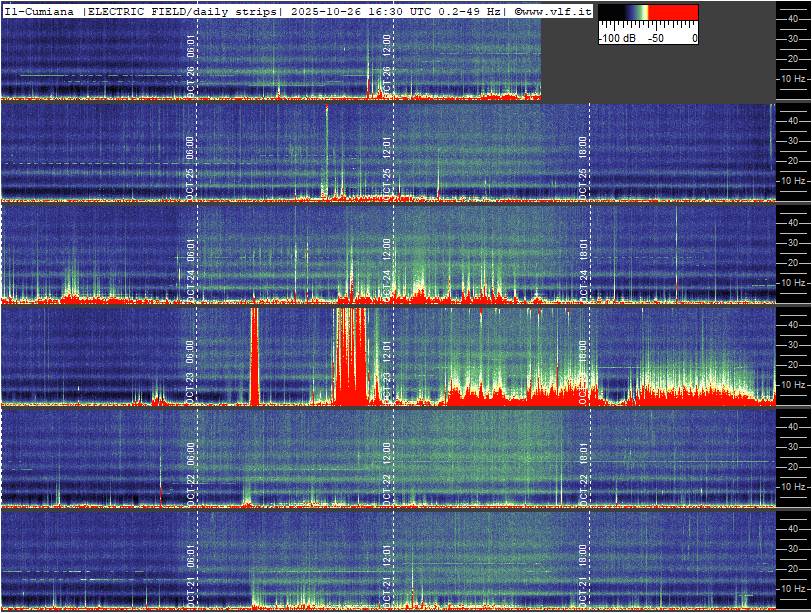The width and height of the screenshot is (812, 613).
Task: Click the I1-Cumiana station name in the title
Action: [x=40, y=10]
